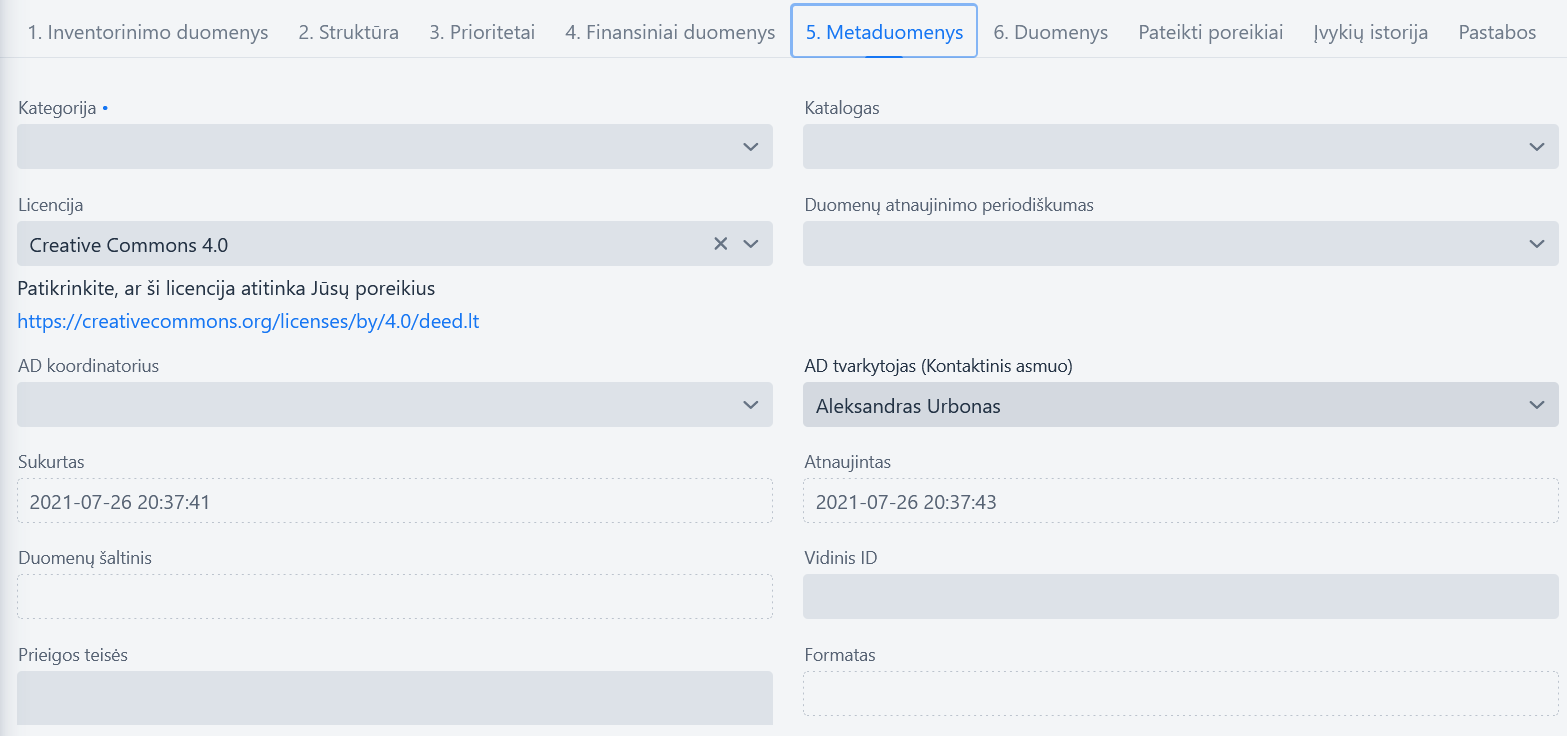Viewport: 1567px width, 736px height.
Task: Expand the Licencija dropdown chevron
Action: point(751,244)
